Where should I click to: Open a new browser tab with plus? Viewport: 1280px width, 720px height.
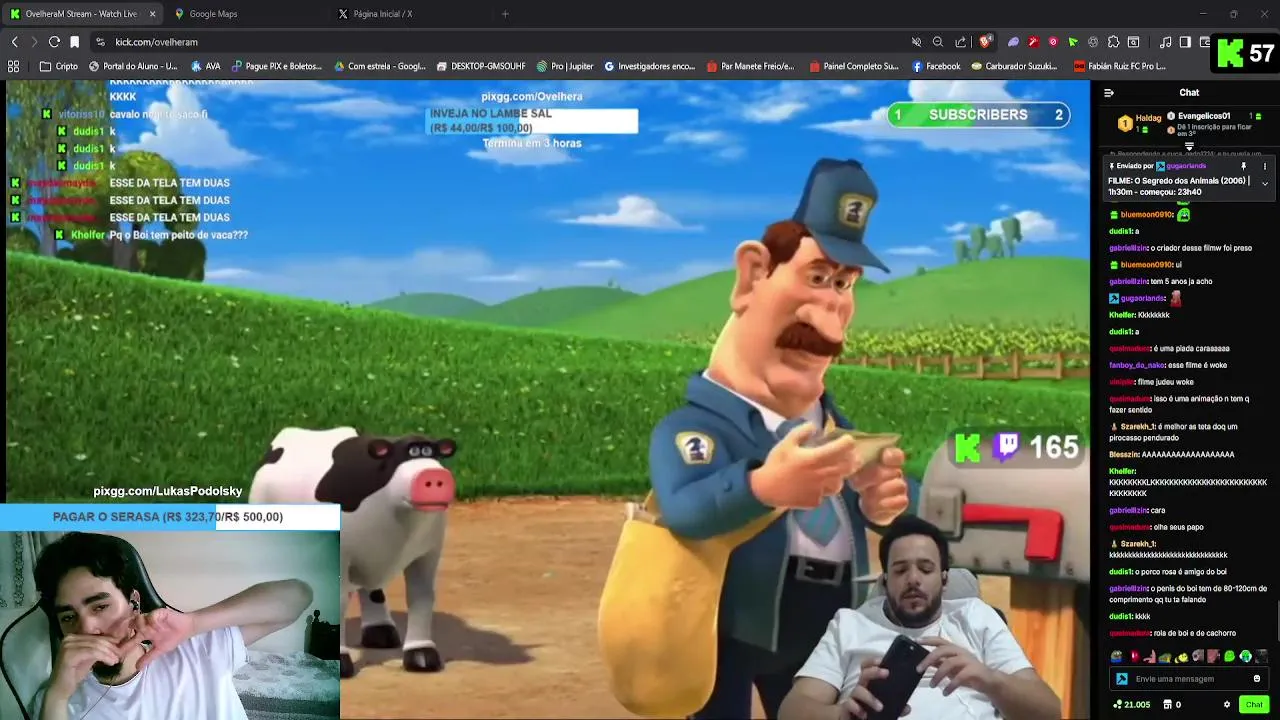(x=505, y=14)
